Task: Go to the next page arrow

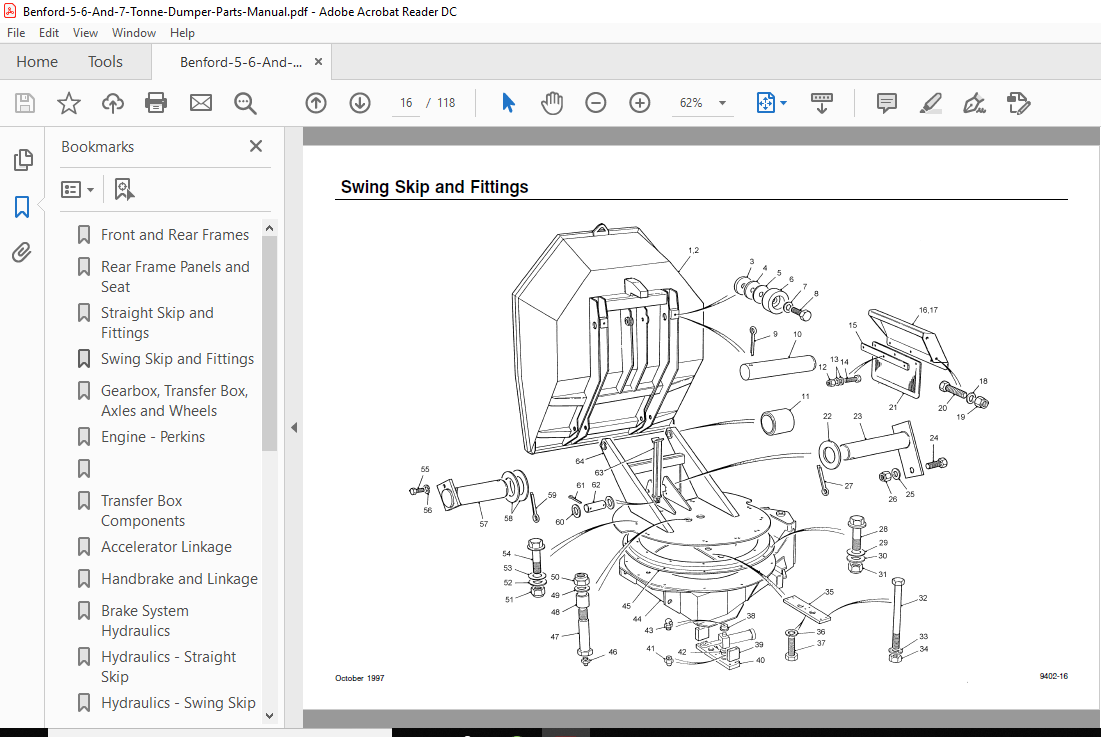Action: click(360, 103)
